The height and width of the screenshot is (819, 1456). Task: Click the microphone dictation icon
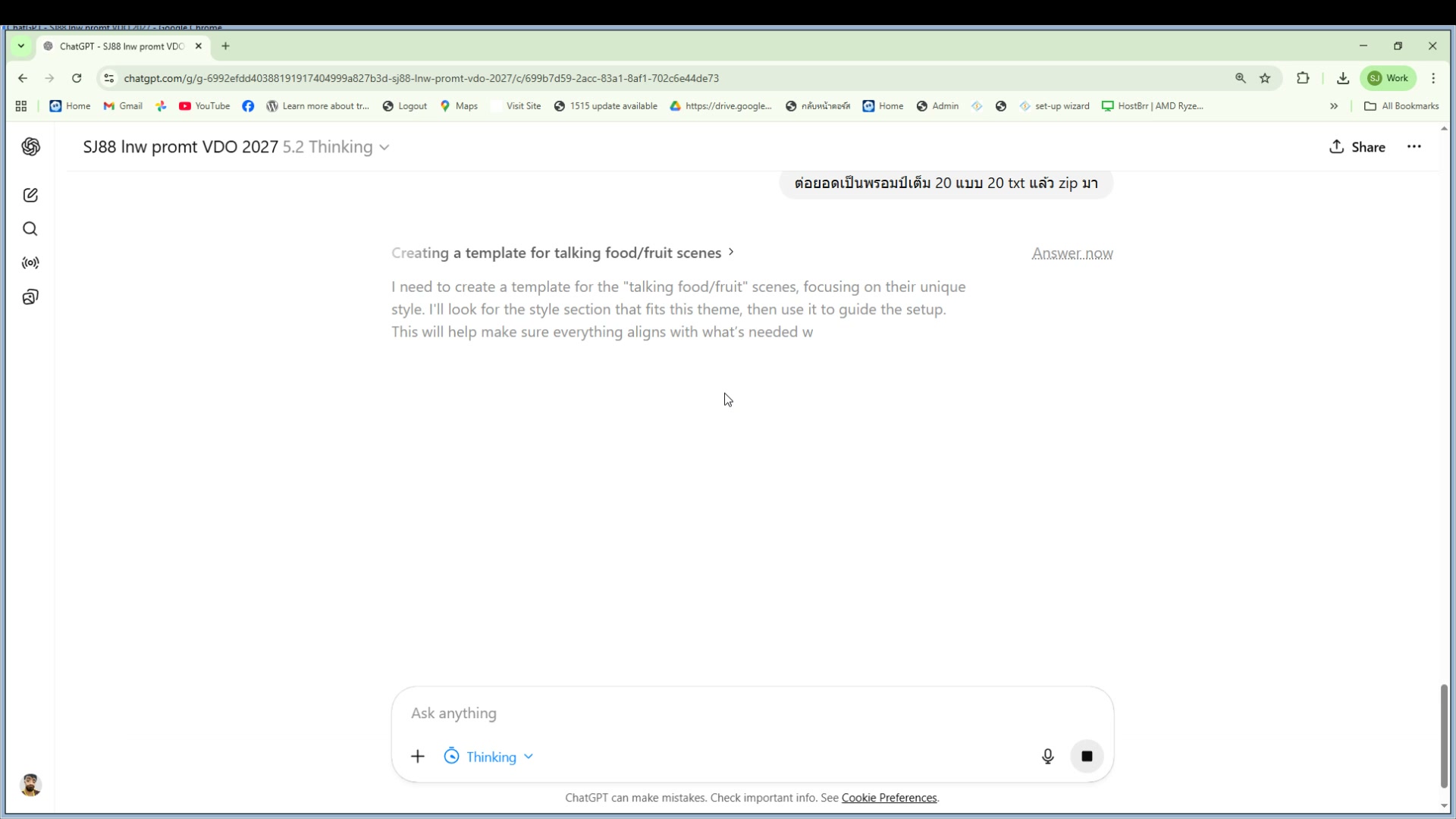pos(1047,756)
